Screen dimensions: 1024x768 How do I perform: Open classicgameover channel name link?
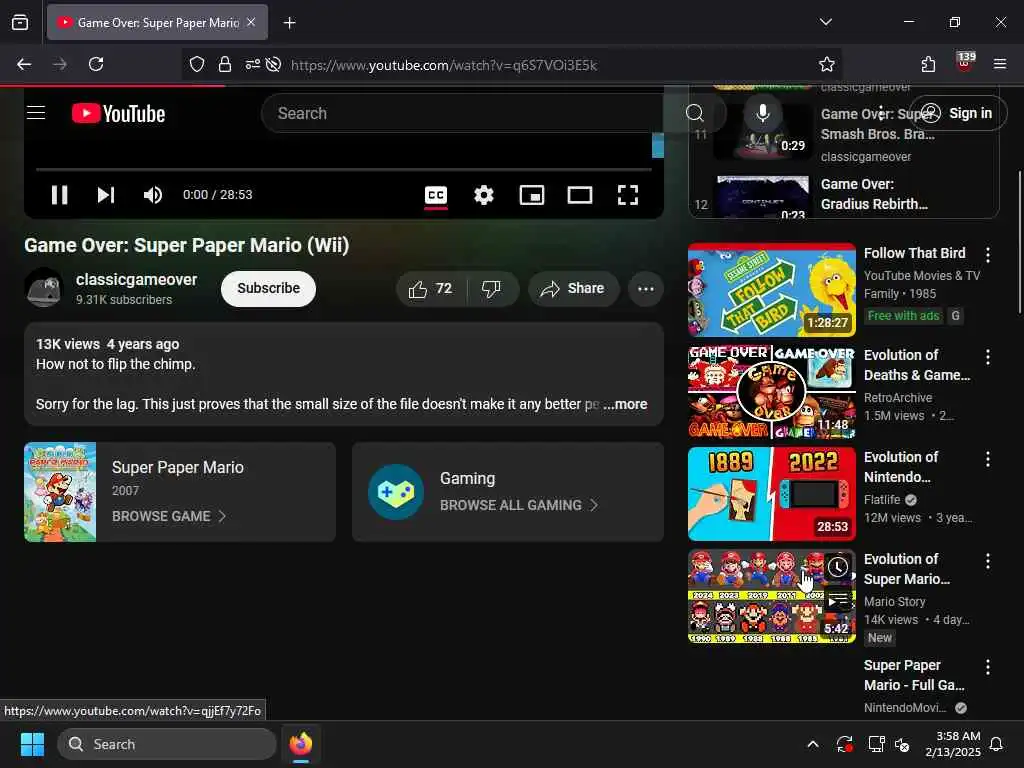click(x=136, y=280)
